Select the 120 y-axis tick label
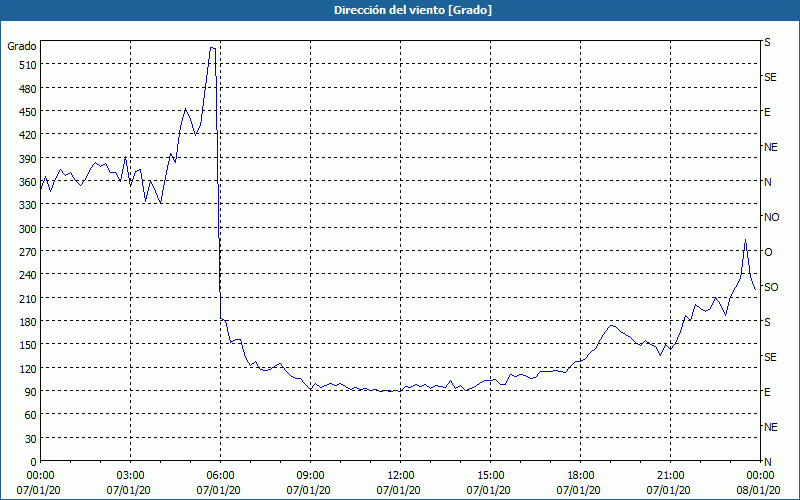The width and height of the screenshot is (800, 500). click(28, 368)
